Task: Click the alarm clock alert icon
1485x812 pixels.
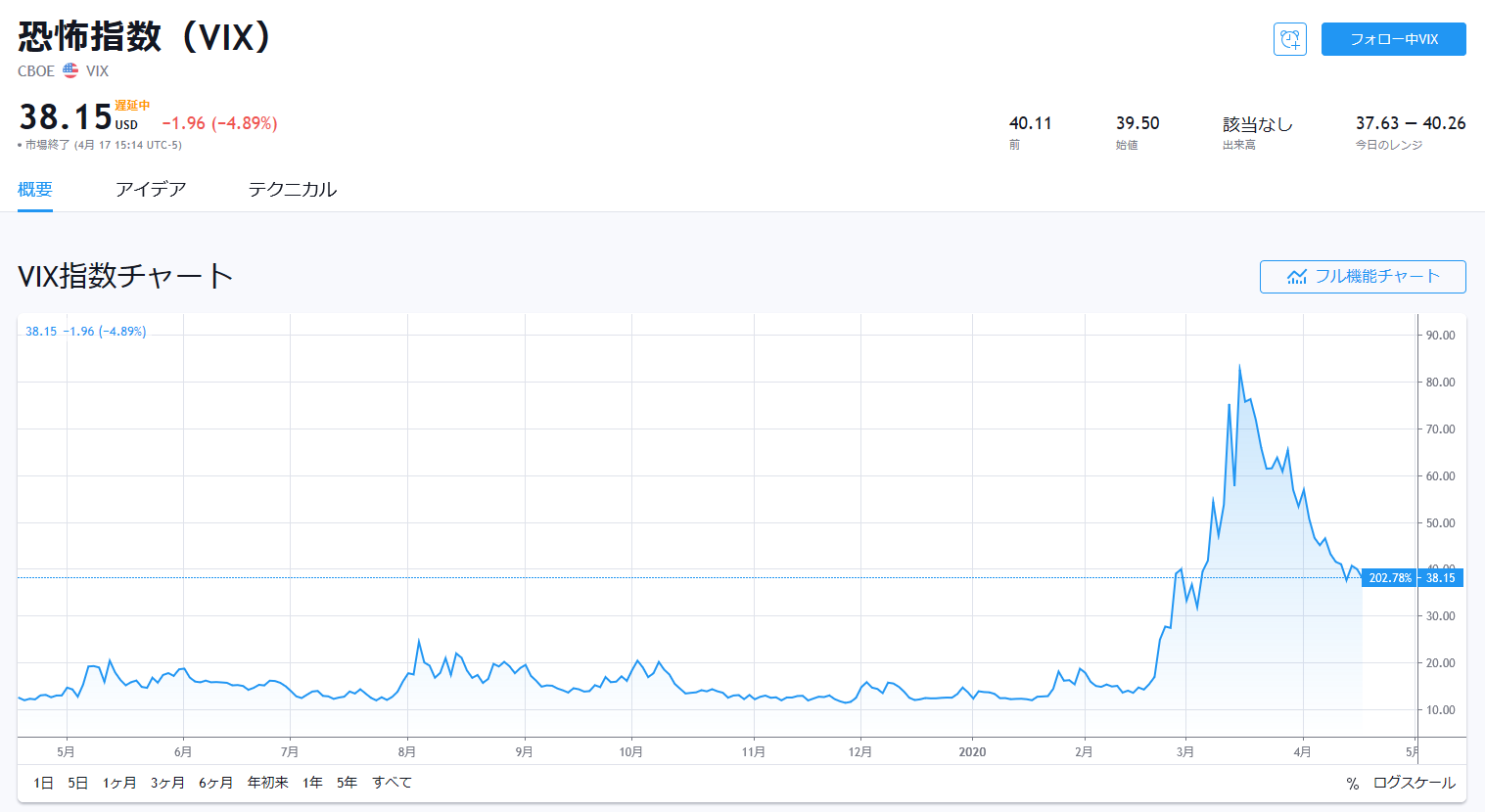Action: tap(1289, 39)
